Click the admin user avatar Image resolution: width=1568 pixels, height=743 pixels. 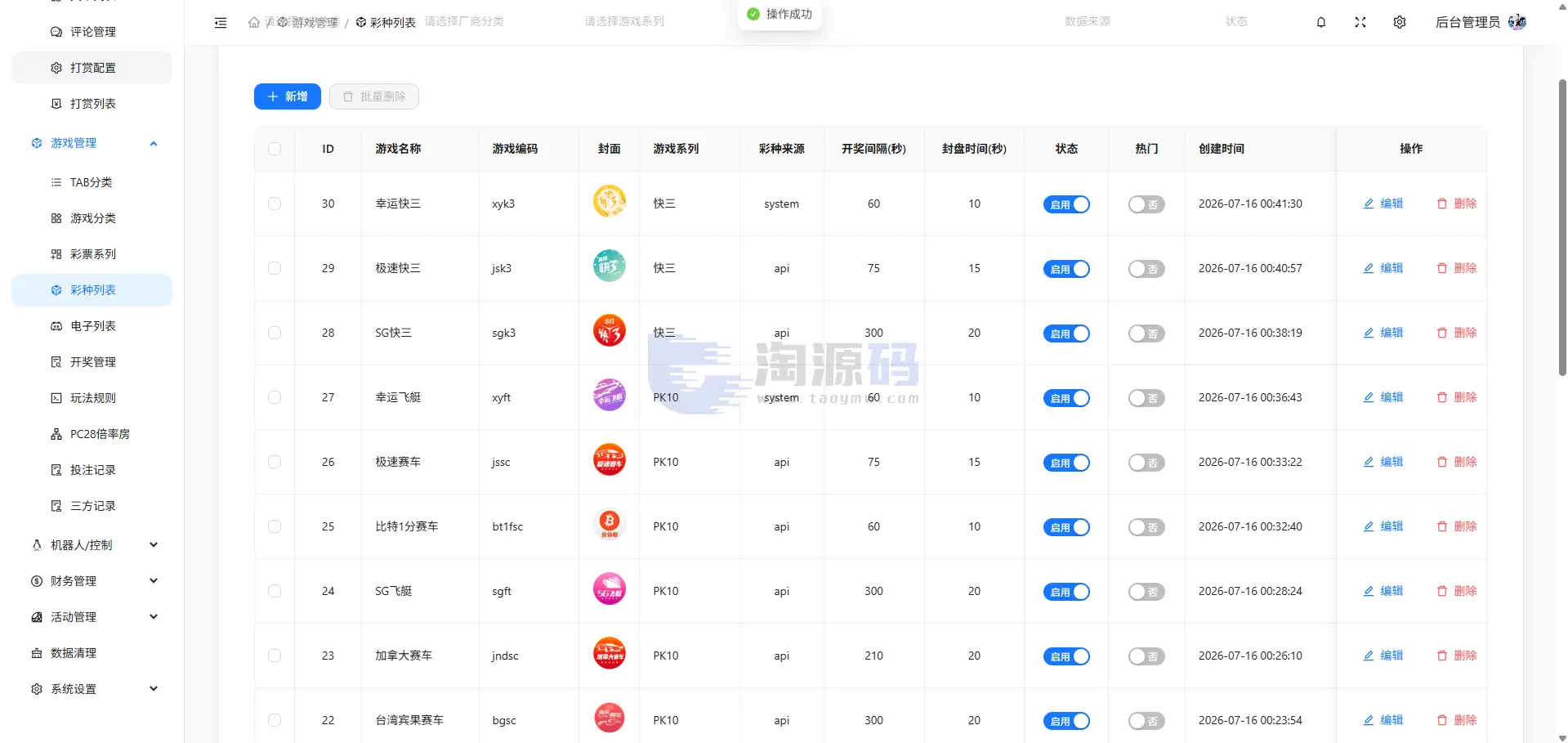pos(1517,22)
